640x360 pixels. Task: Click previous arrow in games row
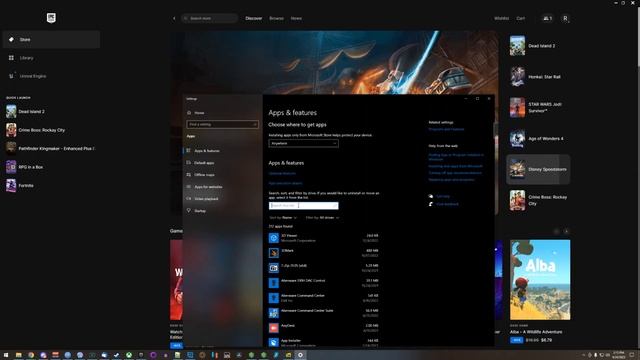coord(556,231)
